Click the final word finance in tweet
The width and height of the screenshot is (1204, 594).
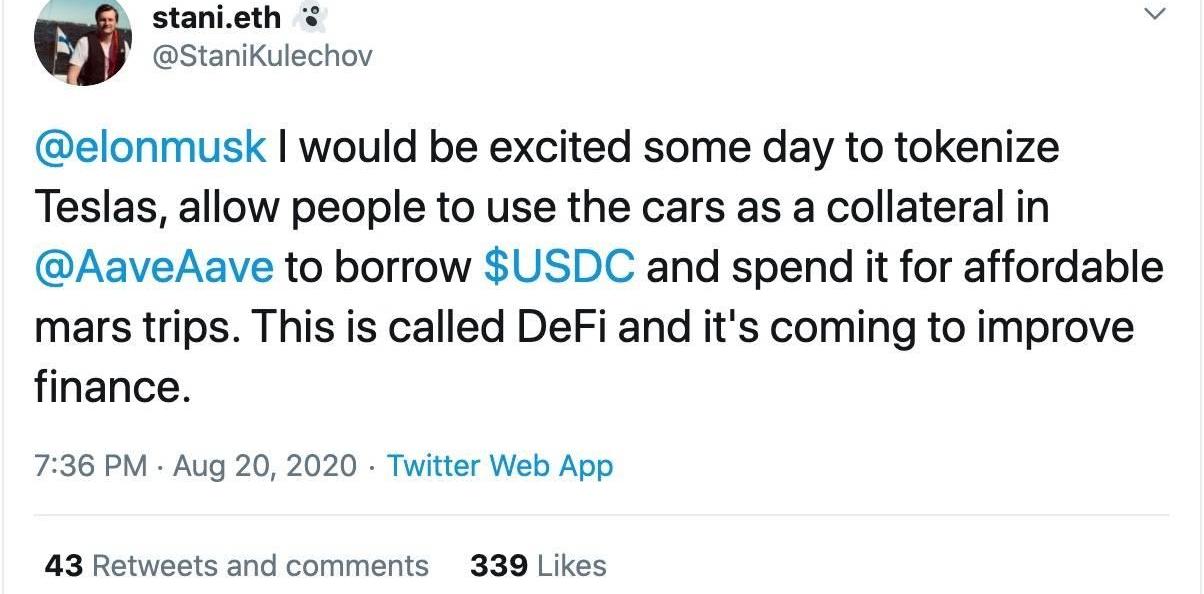(111, 388)
